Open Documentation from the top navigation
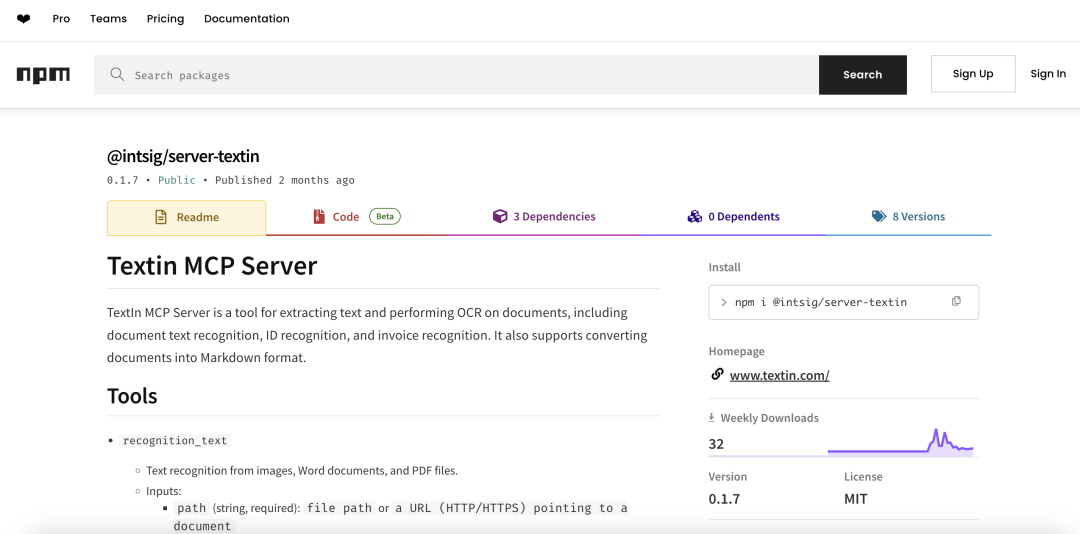Image resolution: width=1080 pixels, height=534 pixels. click(x=247, y=19)
